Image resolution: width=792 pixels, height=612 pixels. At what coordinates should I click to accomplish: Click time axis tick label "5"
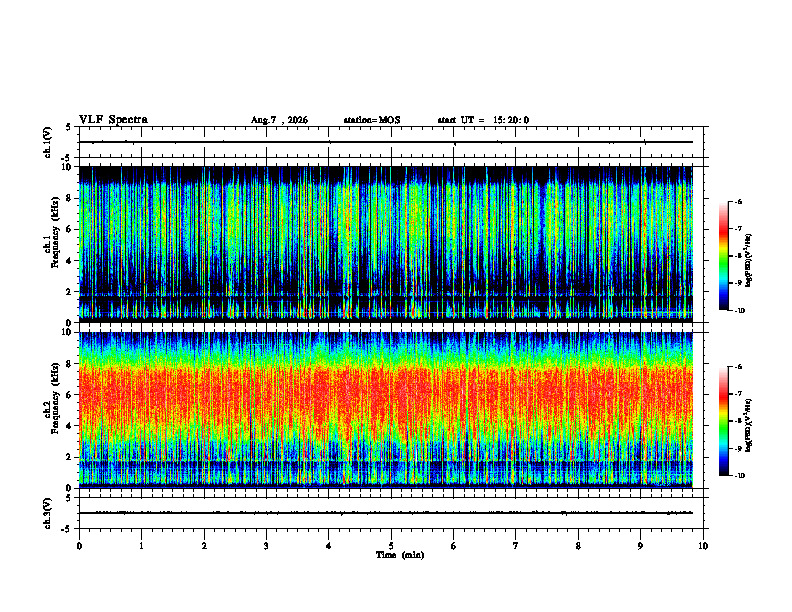click(x=391, y=546)
